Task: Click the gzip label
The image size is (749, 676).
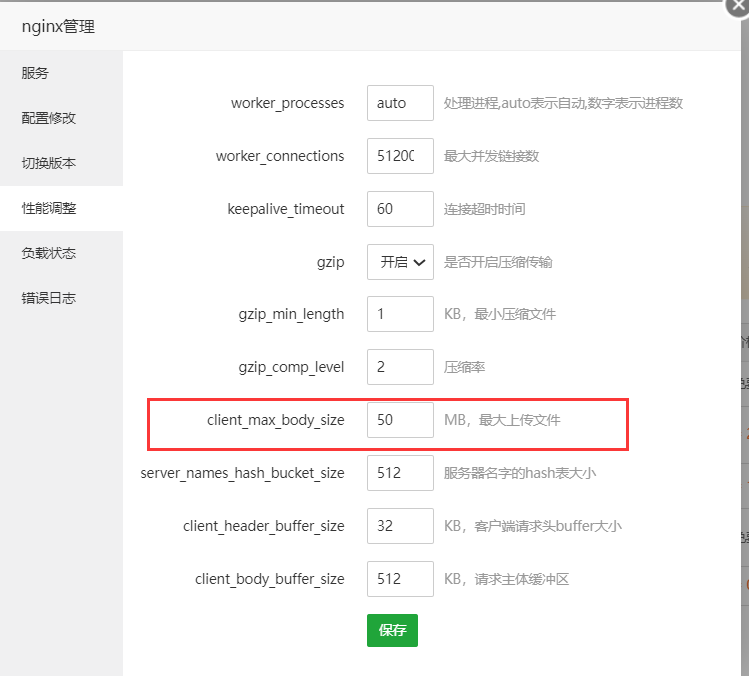Action: click(x=331, y=262)
